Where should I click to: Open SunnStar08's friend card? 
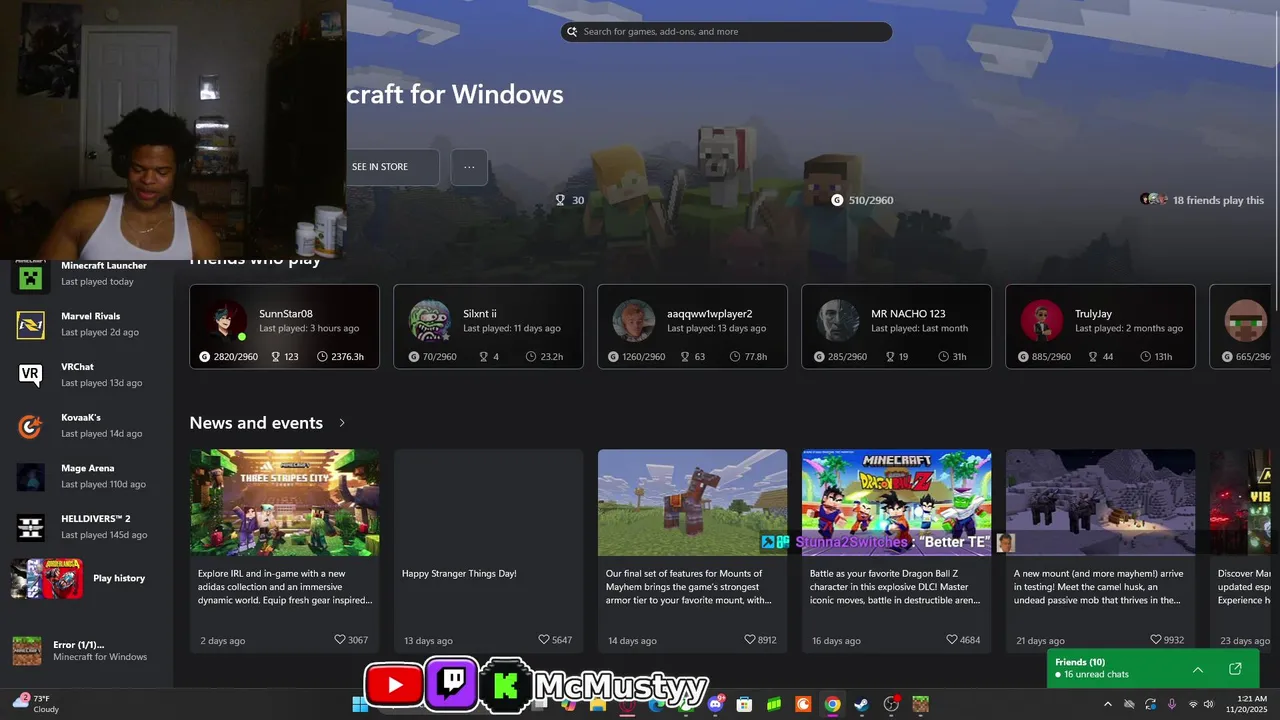pyautogui.click(x=284, y=327)
